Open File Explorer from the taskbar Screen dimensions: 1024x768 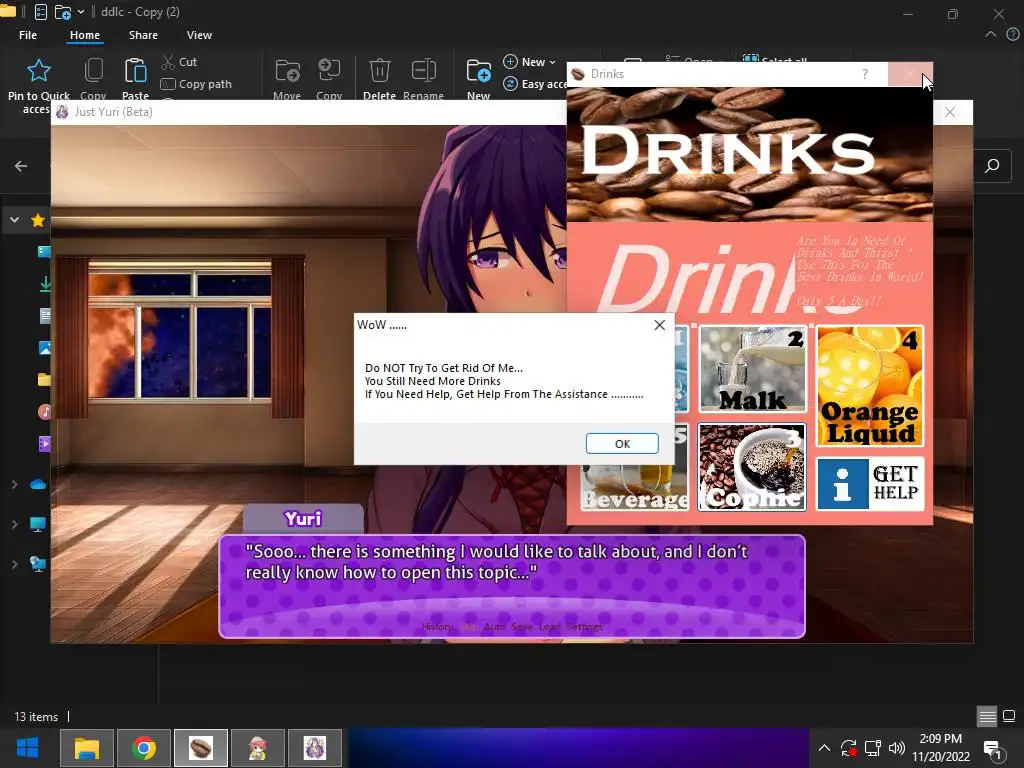(x=87, y=748)
